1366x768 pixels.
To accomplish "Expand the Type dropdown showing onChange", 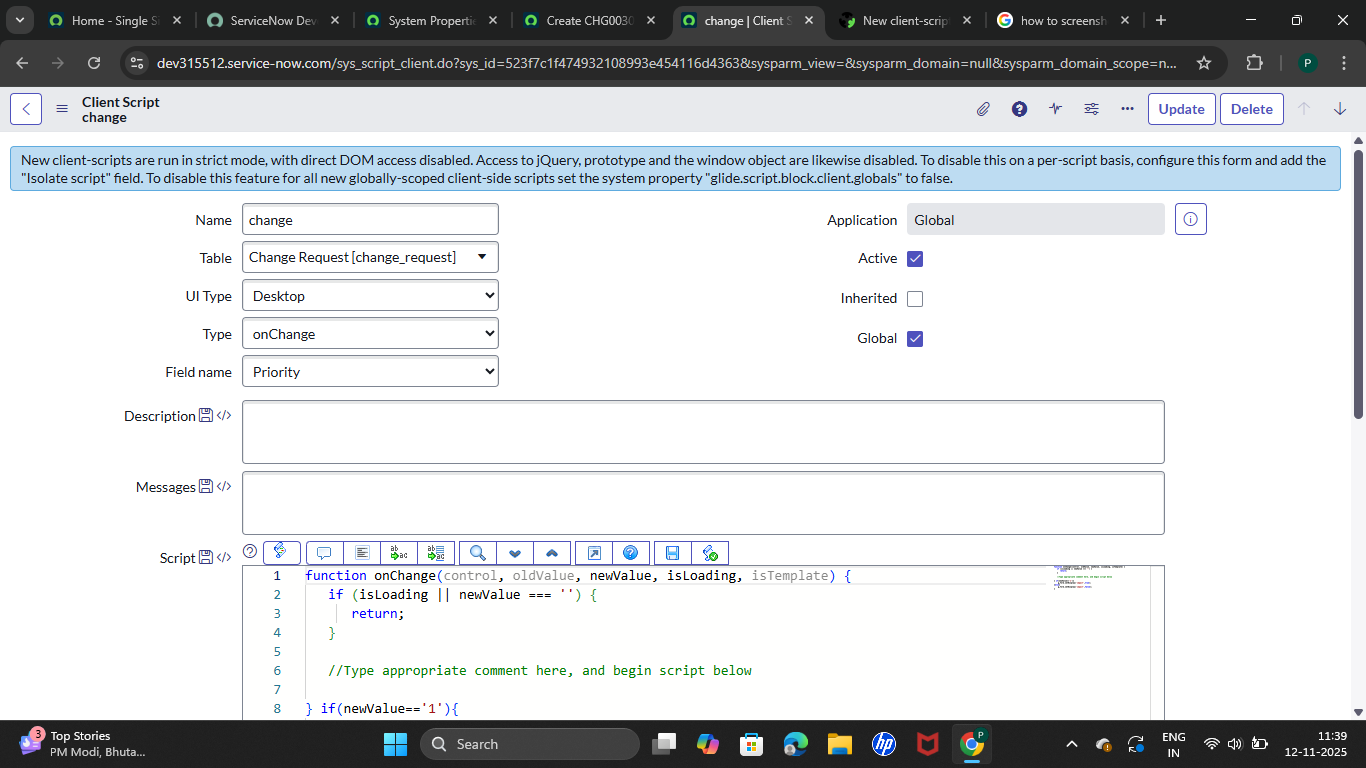I will 370,333.
